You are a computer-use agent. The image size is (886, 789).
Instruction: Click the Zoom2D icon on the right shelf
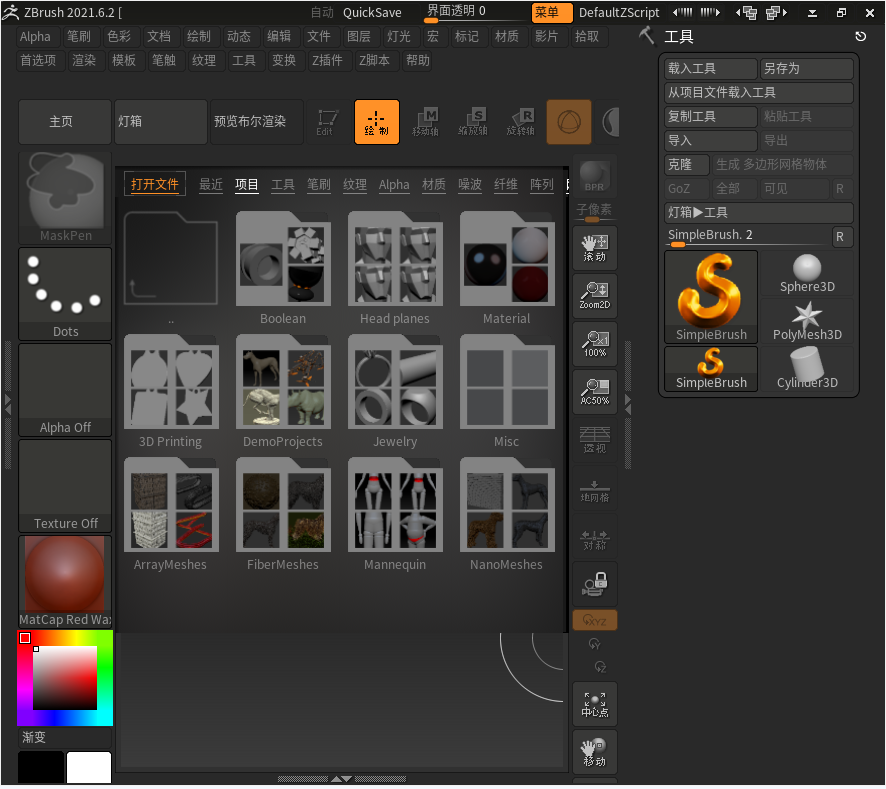[x=595, y=294]
